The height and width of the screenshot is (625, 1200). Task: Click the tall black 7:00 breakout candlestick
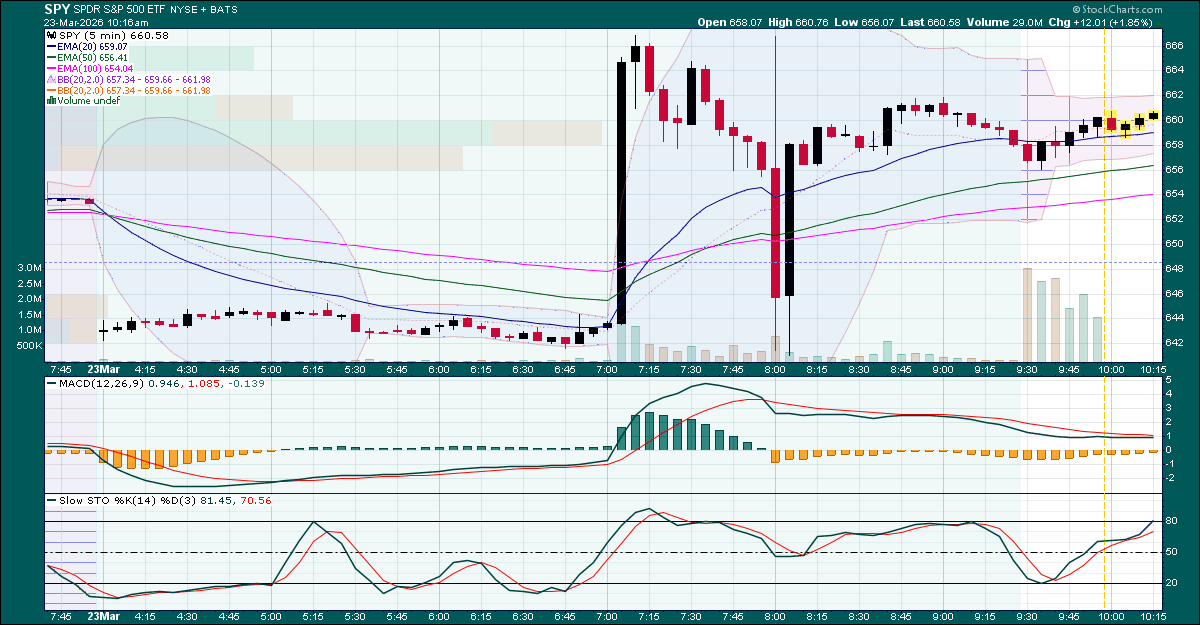(621, 193)
